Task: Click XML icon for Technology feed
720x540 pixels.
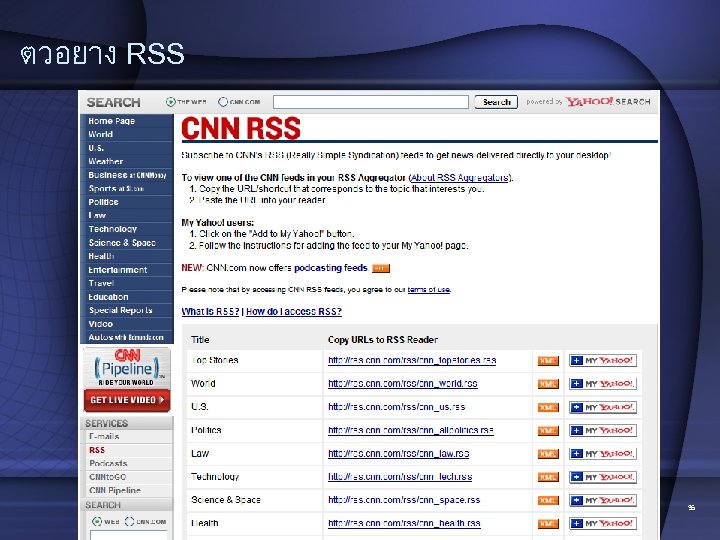Action: 548,477
